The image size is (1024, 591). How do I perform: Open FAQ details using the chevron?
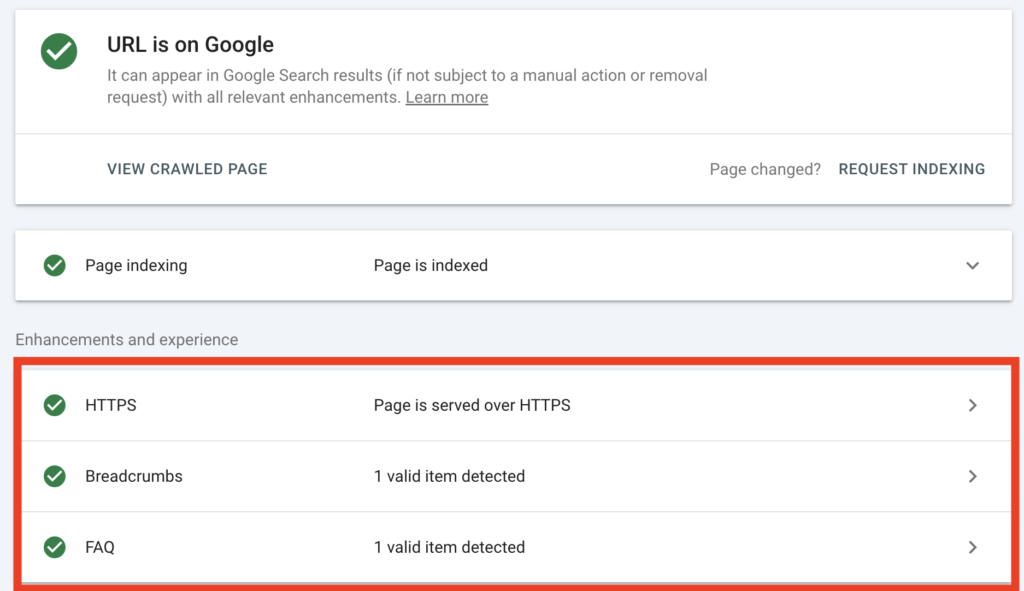972,547
